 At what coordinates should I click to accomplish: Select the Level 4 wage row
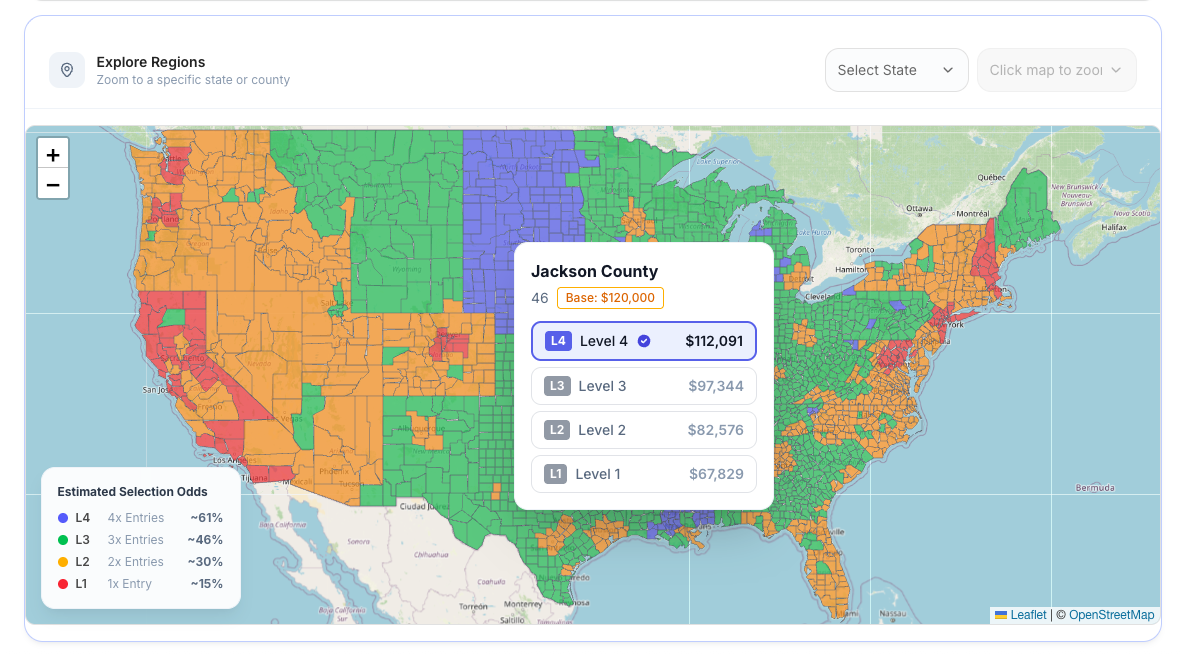click(643, 341)
